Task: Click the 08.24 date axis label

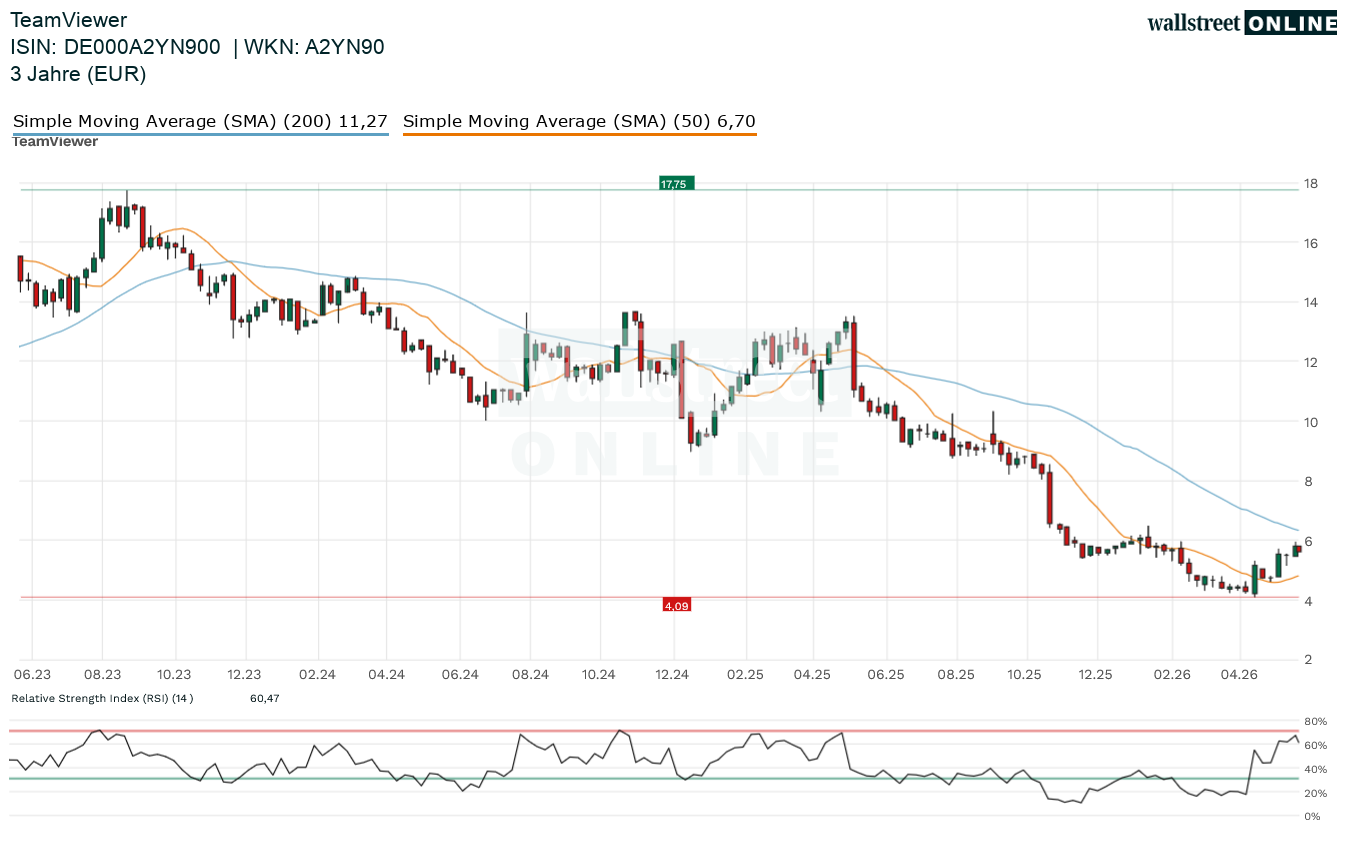Action: pos(528,675)
